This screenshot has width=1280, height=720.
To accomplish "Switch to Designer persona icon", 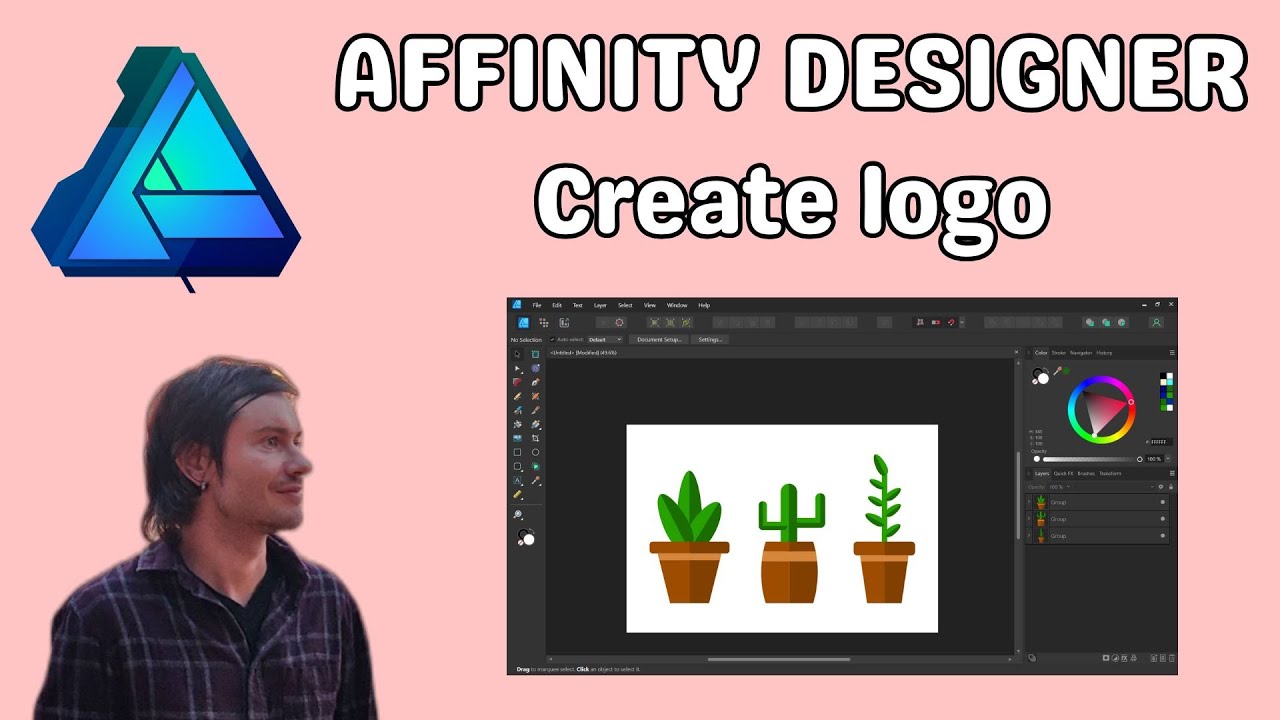I will (523, 323).
